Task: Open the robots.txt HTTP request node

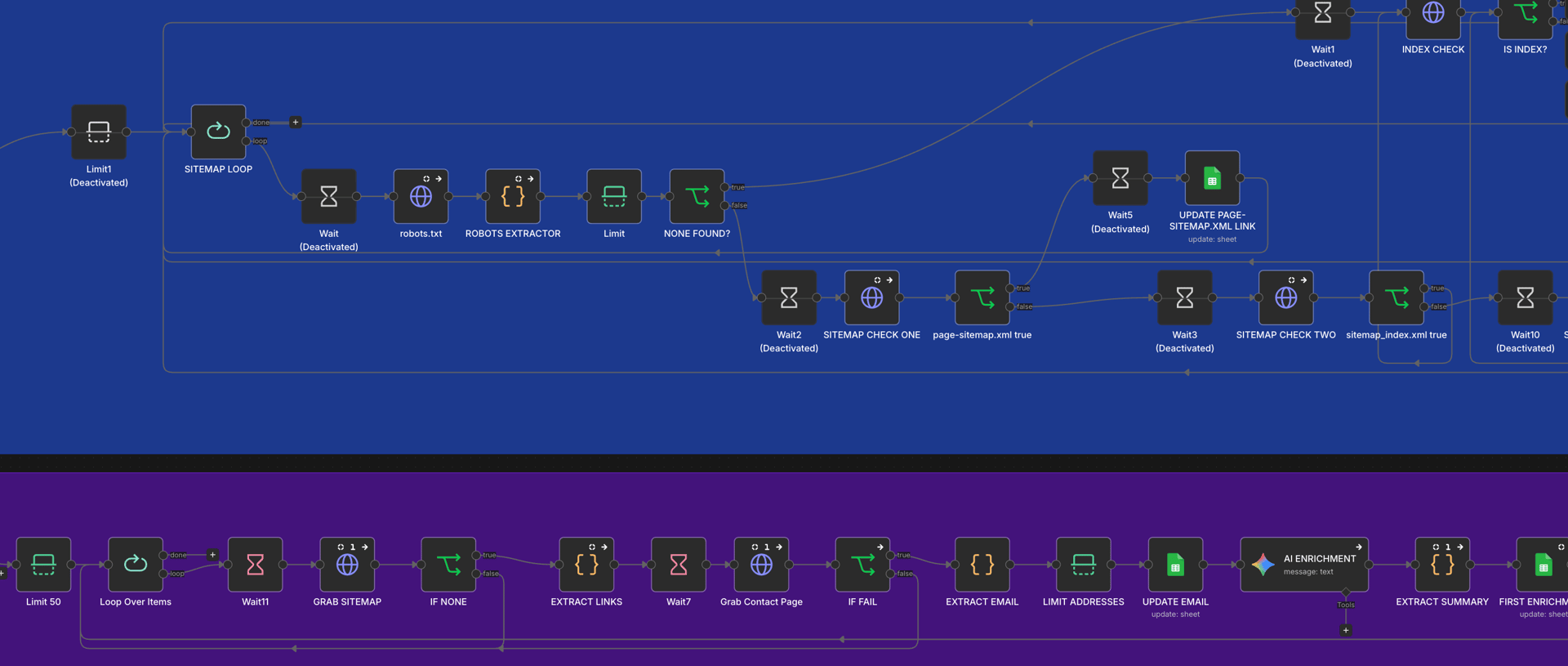Action: click(421, 196)
